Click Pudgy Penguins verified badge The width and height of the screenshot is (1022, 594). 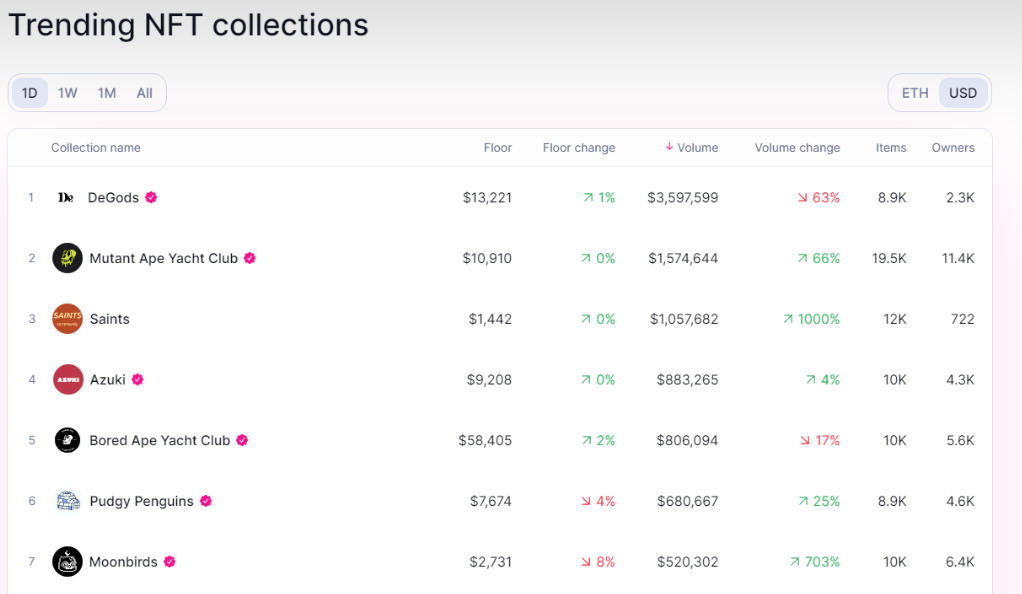tap(206, 501)
